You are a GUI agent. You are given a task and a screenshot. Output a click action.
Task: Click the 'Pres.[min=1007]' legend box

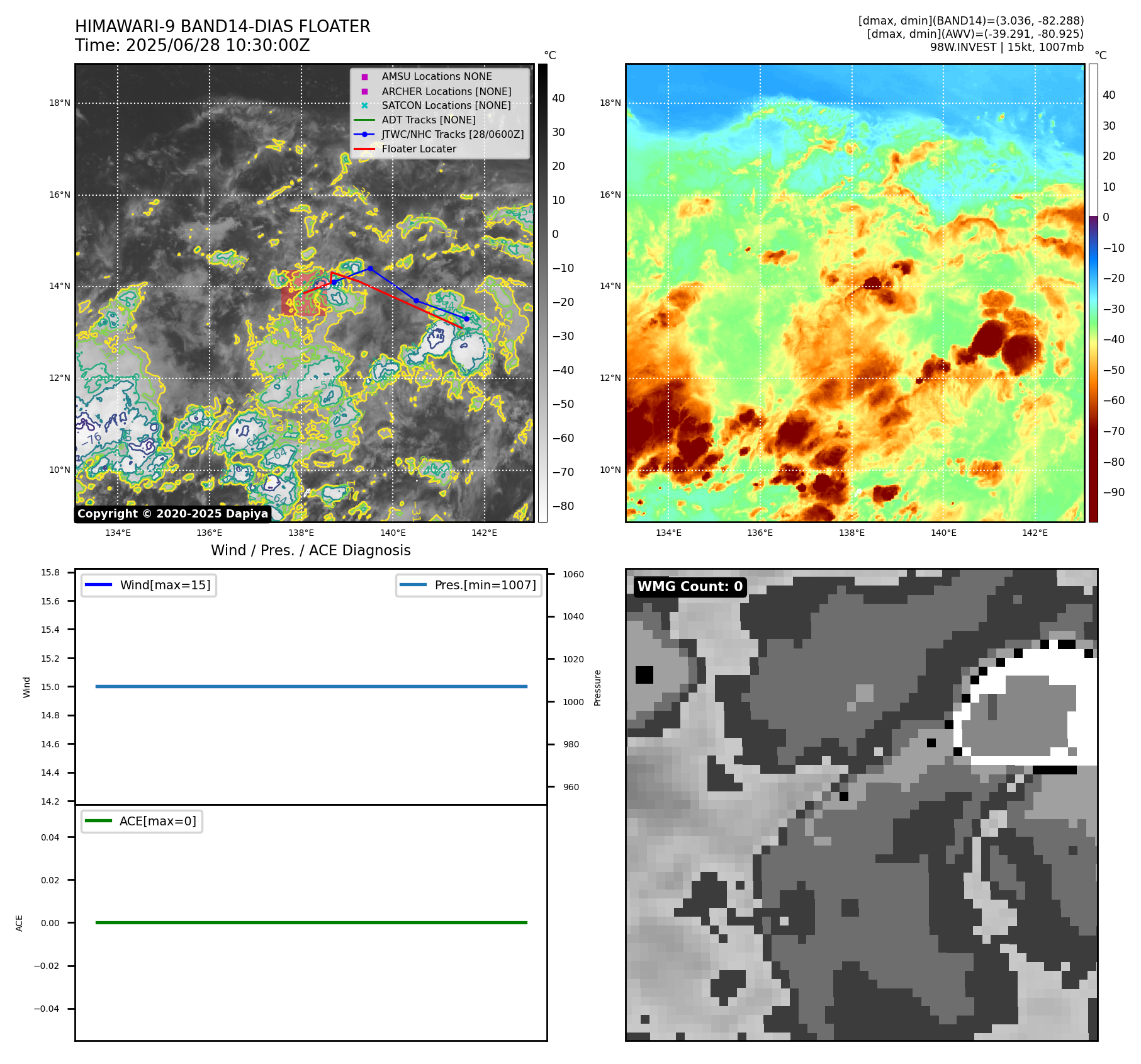click(x=469, y=585)
